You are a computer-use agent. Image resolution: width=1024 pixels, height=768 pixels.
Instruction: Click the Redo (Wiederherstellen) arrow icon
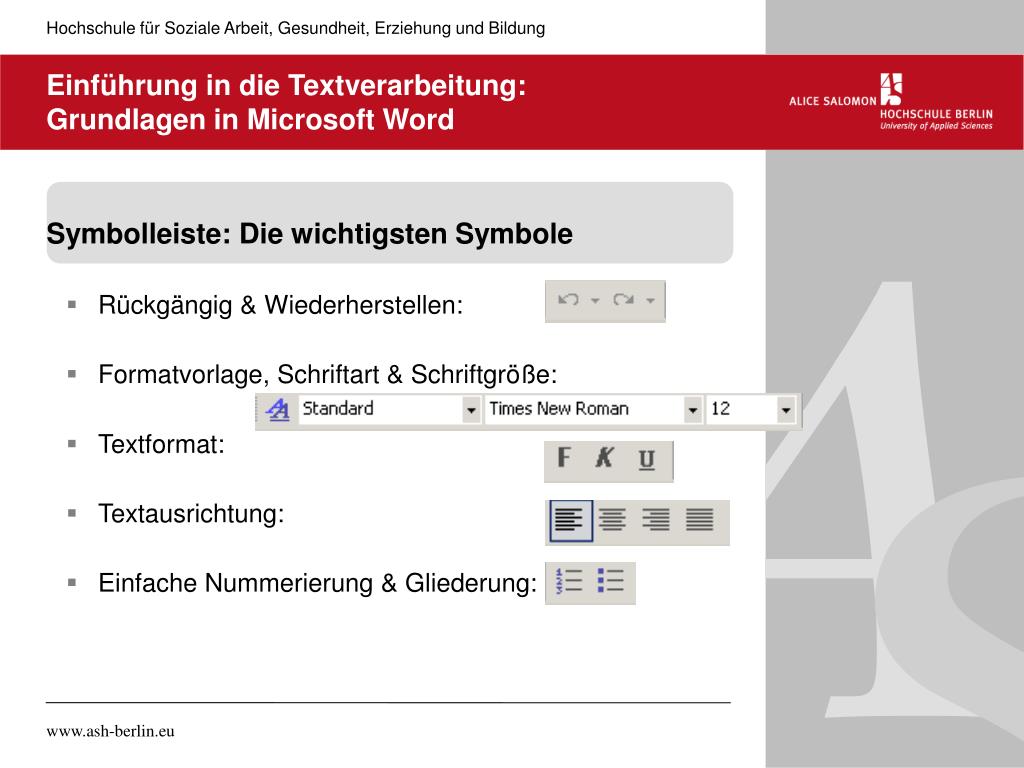click(x=623, y=300)
